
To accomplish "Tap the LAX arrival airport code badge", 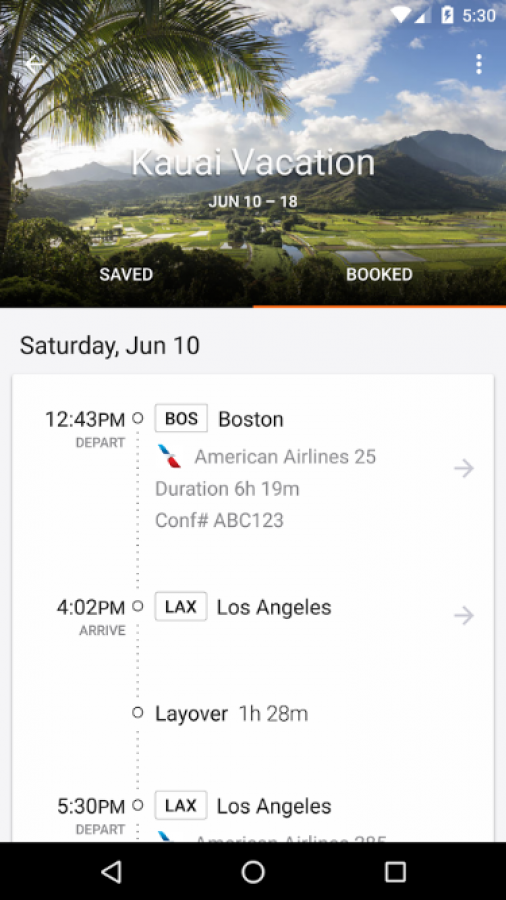I will point(181,607).
